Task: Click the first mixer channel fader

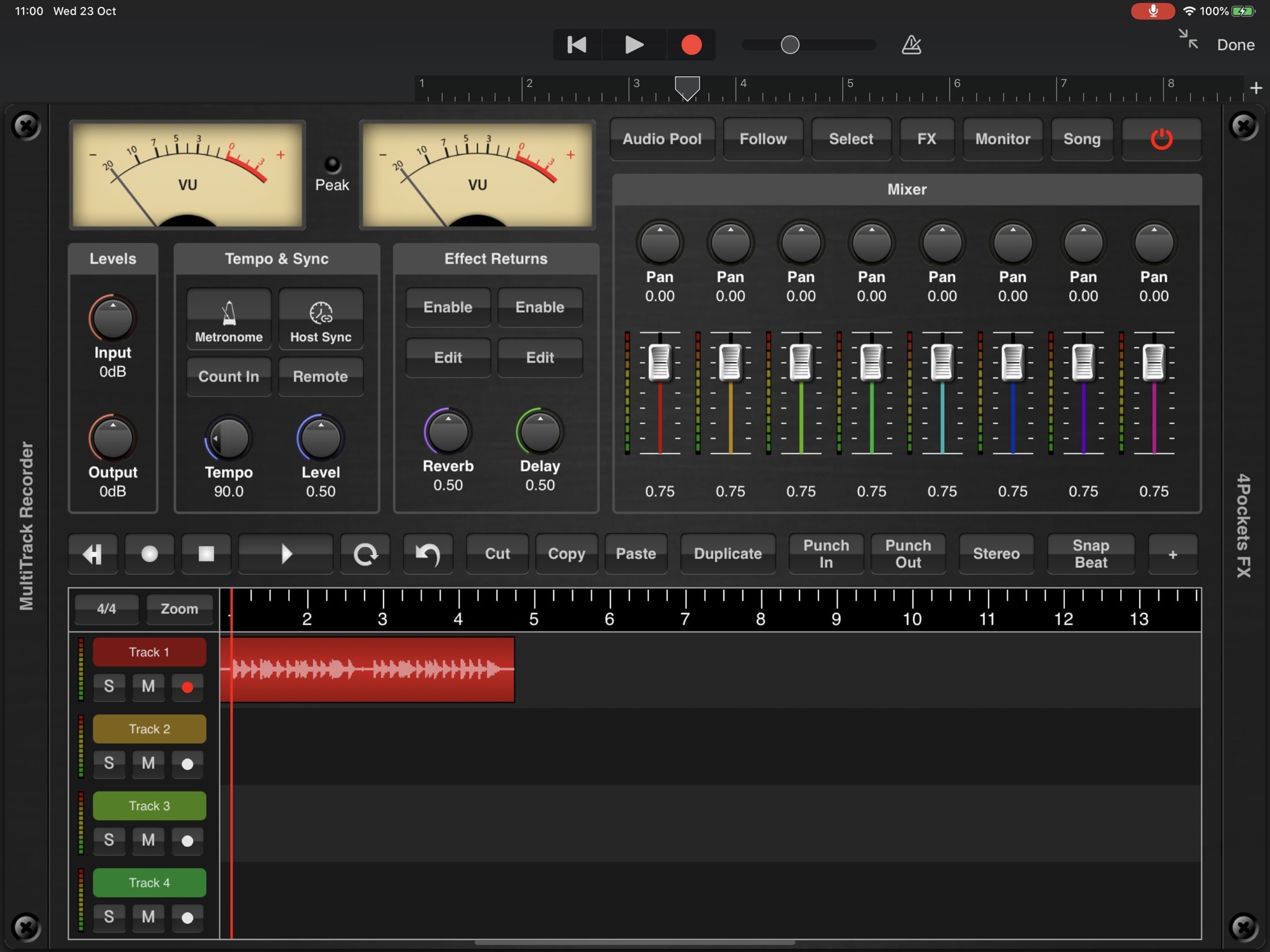Action: tap(659, 363)
